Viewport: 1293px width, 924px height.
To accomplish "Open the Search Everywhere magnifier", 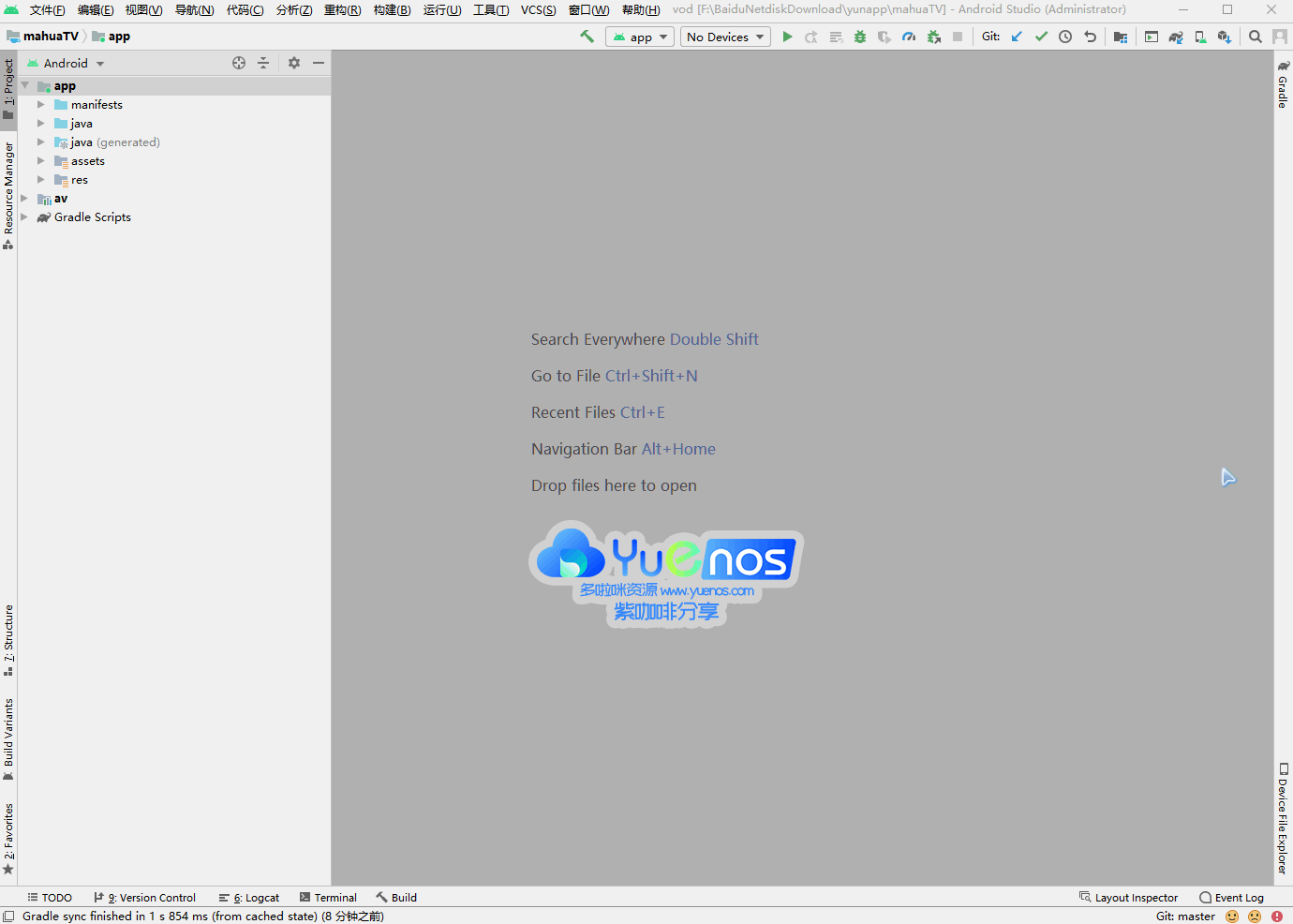I will 1256,37.
